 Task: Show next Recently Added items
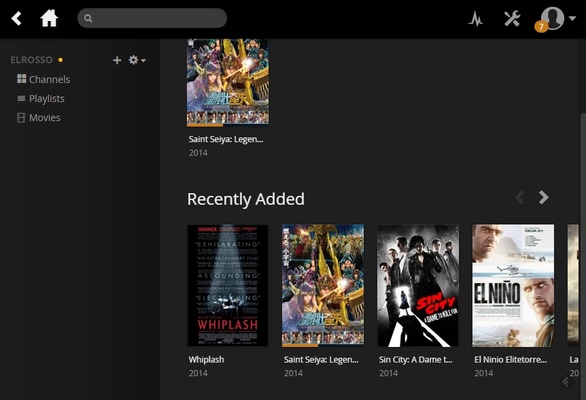[544, 197]
